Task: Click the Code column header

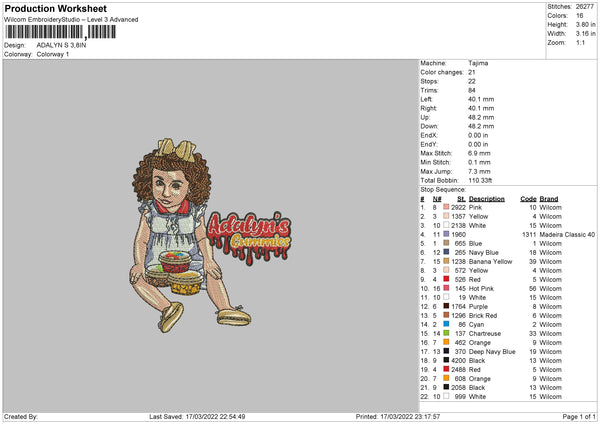Action: click(528, 199)
